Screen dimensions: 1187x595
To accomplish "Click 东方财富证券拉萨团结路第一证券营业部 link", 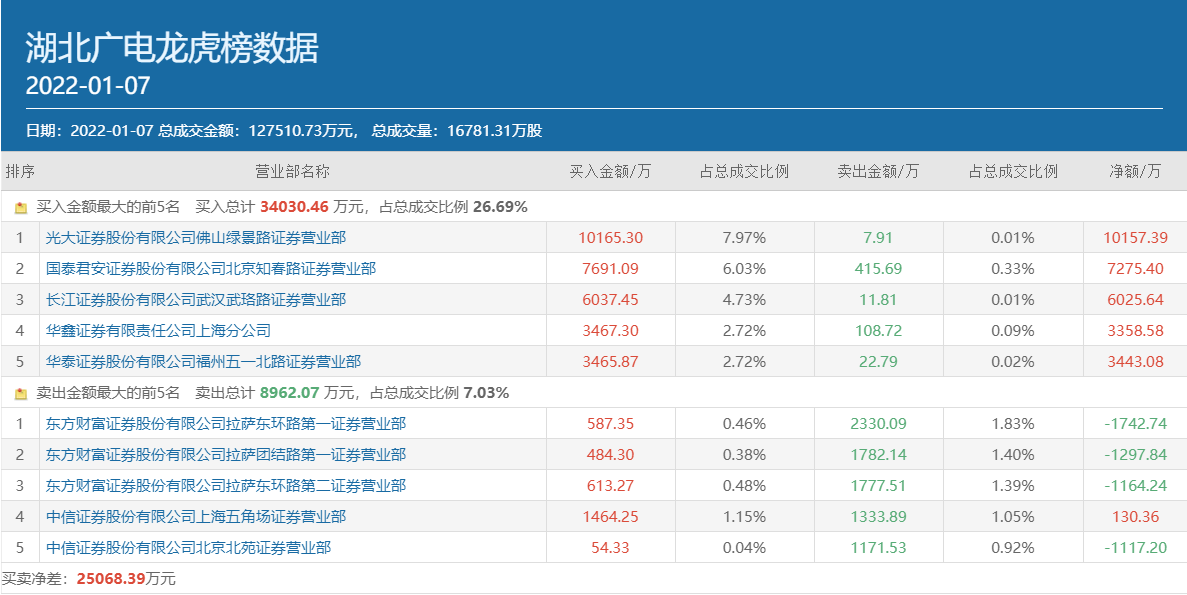I will (226, 455).
